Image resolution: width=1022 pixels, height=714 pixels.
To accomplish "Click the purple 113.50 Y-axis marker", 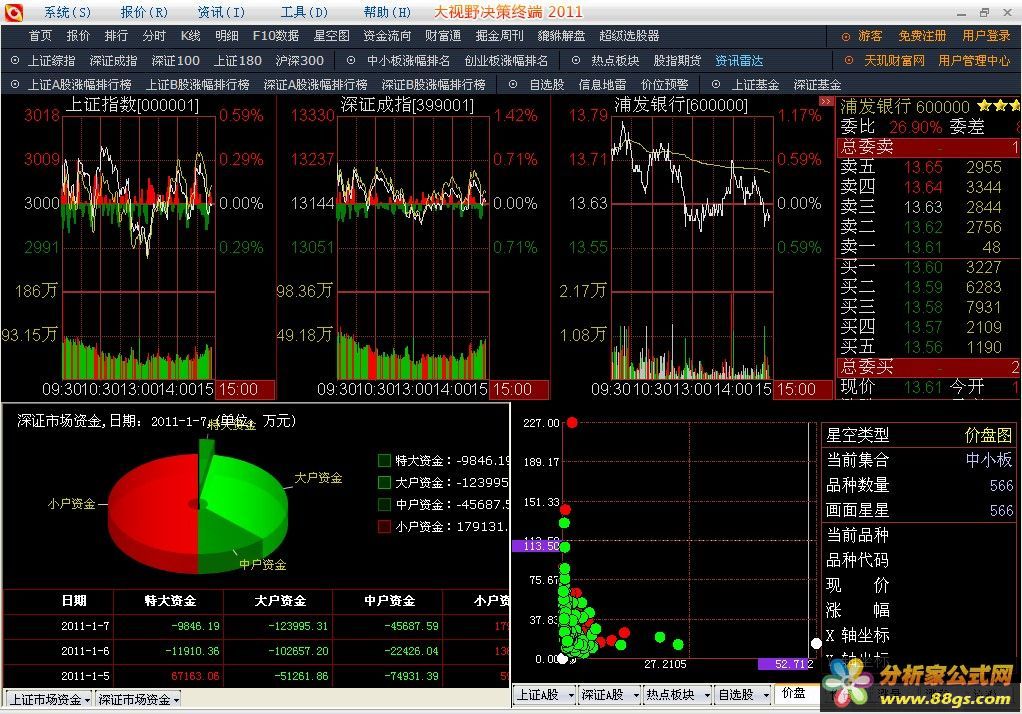I will [x=536, y=546].
